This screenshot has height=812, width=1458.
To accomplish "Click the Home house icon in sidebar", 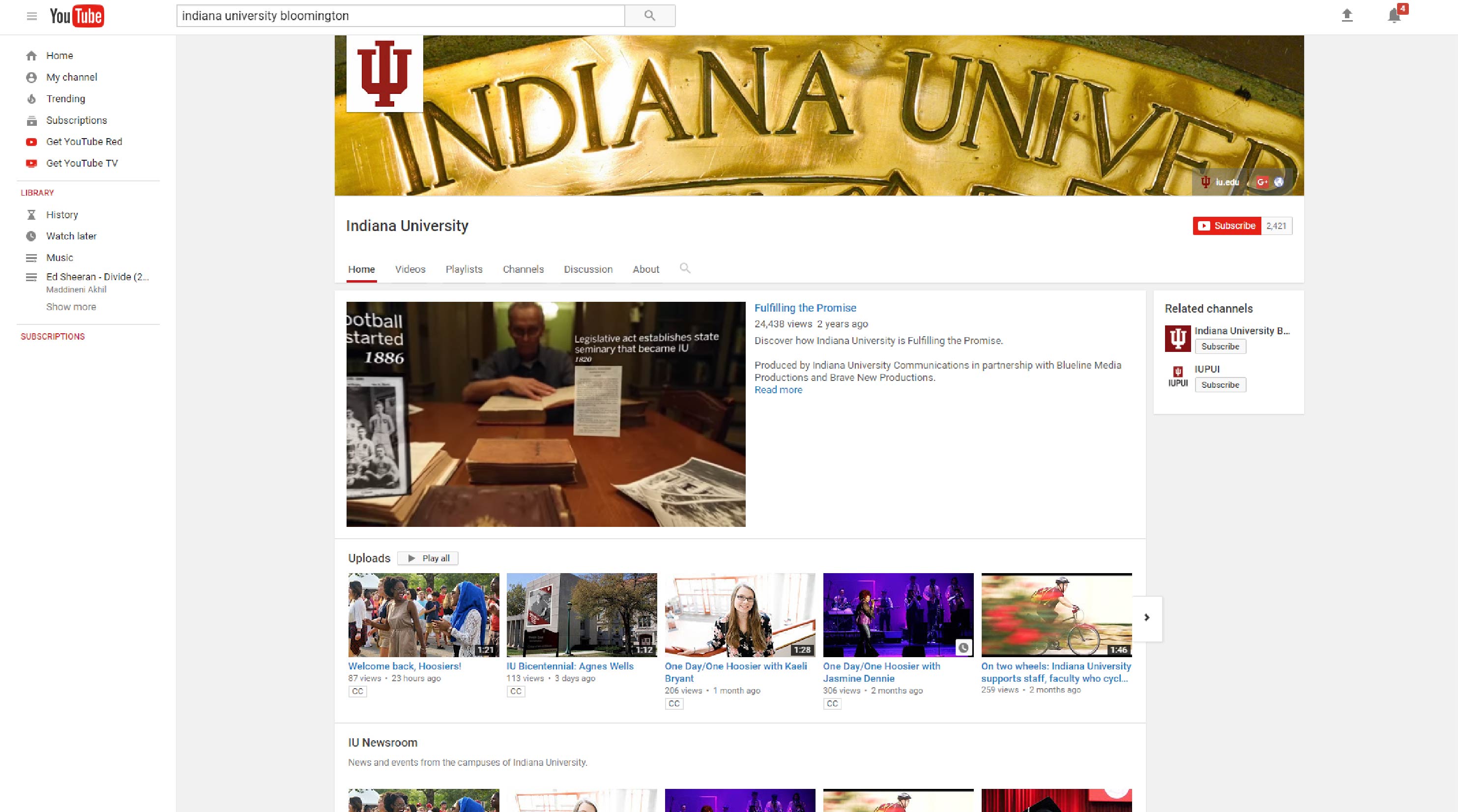I will pyautogui.click(x=31, y=56).
